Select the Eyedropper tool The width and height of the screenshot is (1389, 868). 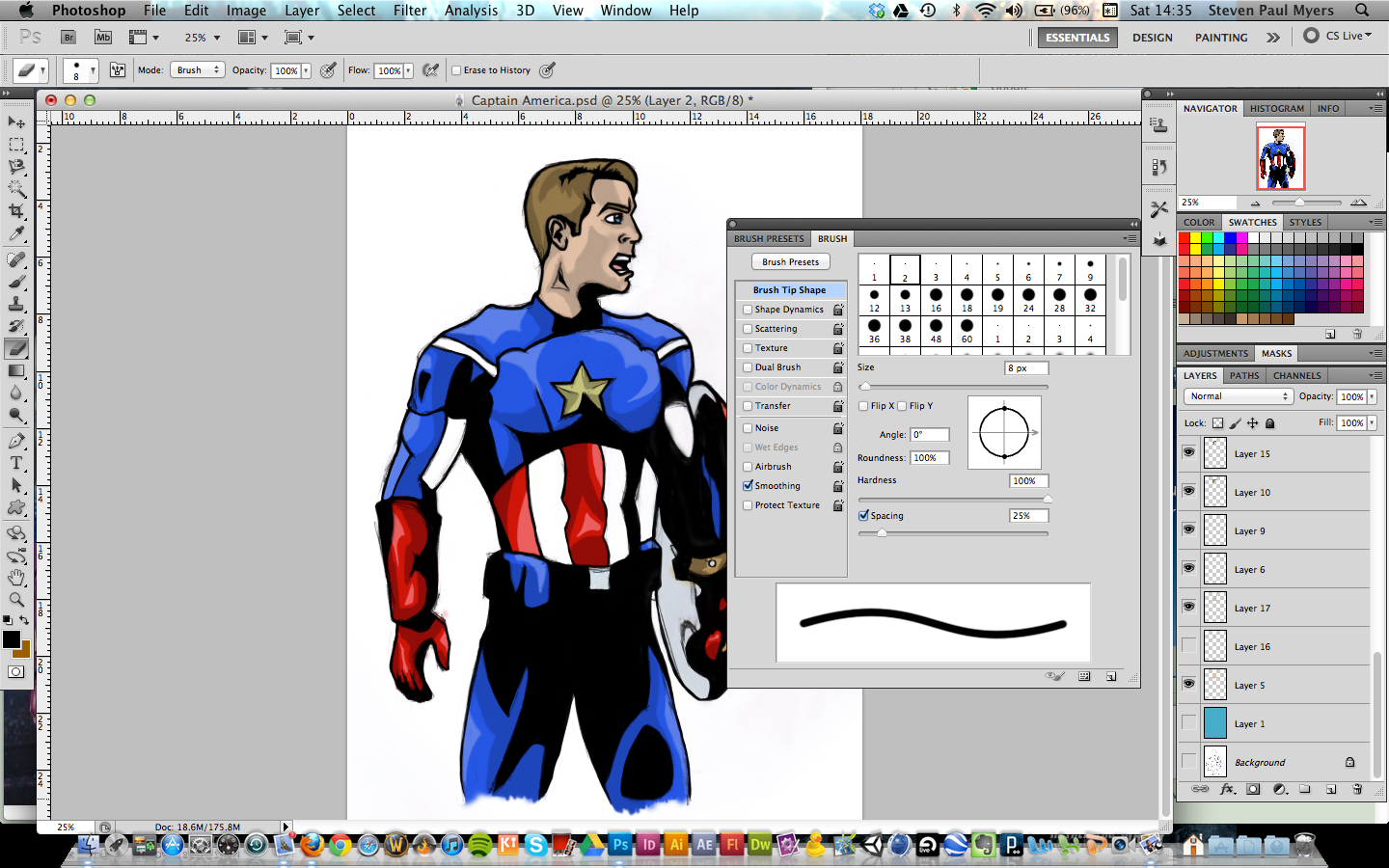[16, 233]
